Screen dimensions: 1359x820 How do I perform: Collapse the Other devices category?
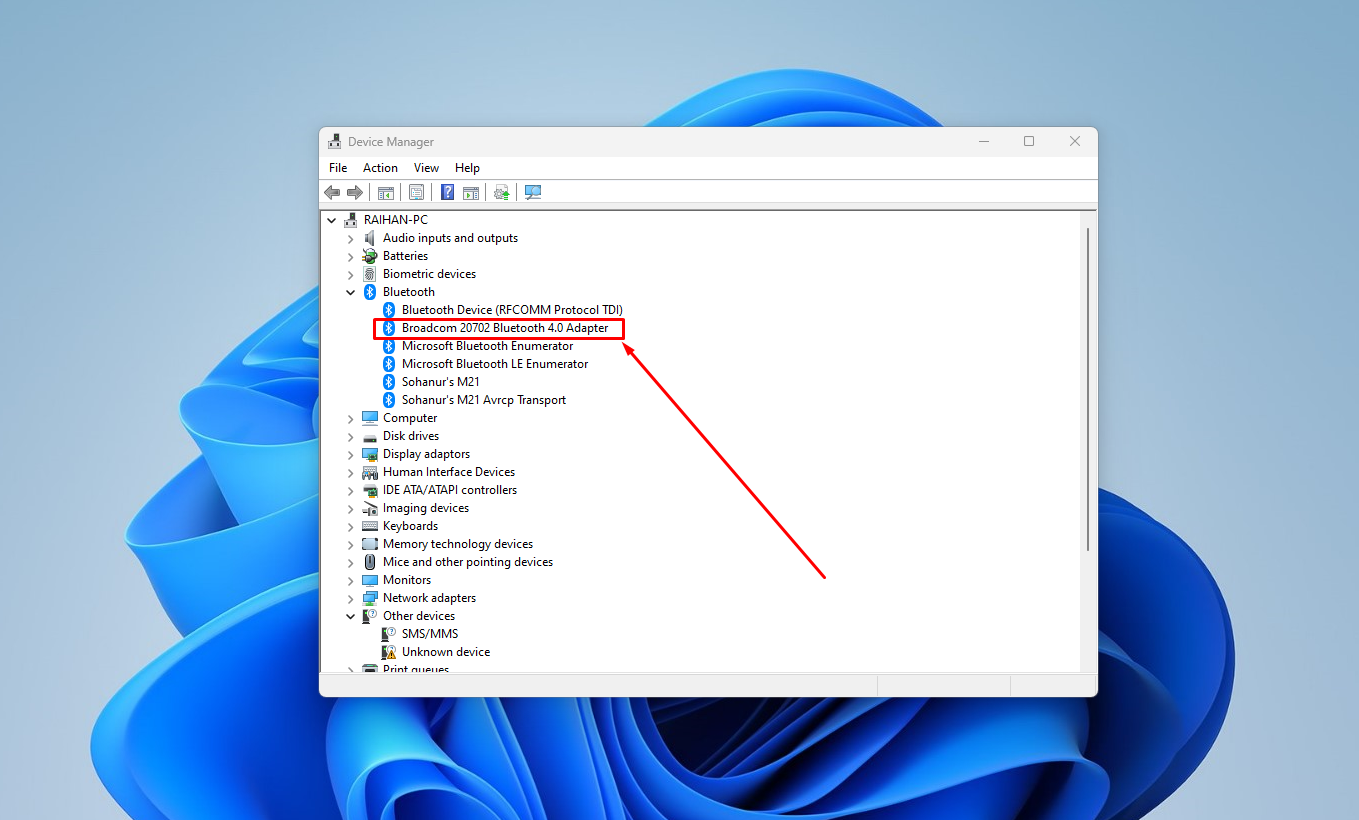point(350,616)
